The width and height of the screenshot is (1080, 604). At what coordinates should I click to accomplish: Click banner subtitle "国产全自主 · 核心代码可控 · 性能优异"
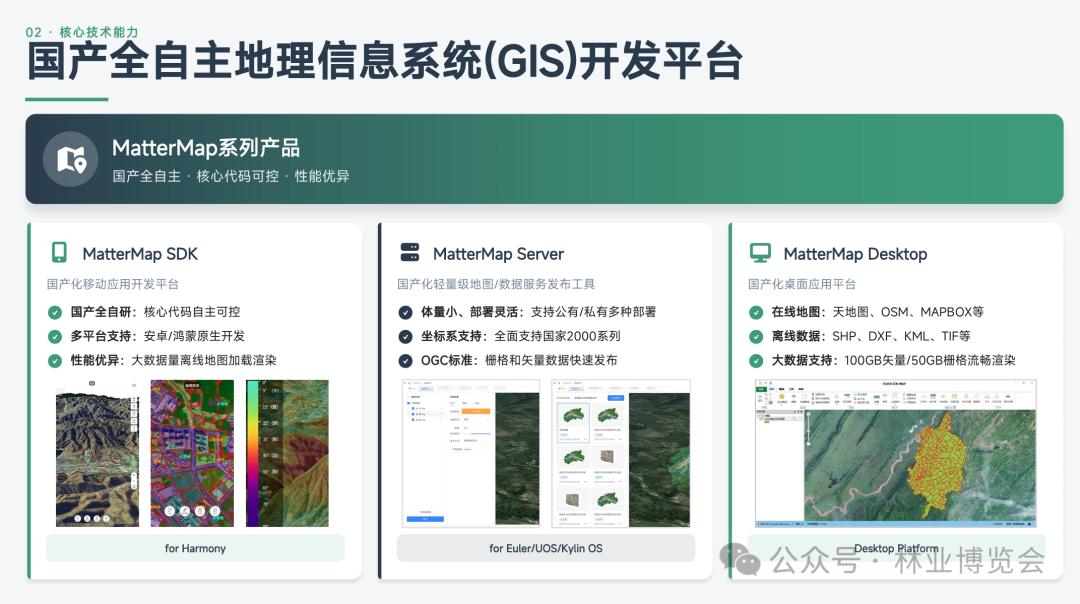[x=231, y=176]
